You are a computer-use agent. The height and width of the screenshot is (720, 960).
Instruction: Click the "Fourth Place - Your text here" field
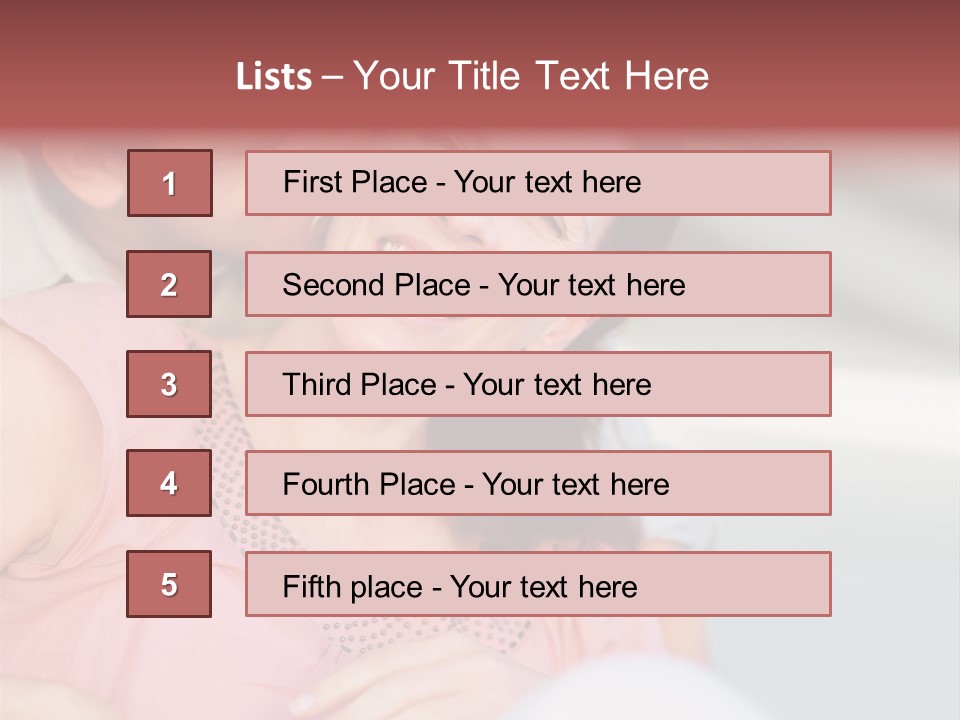[476, 485]
